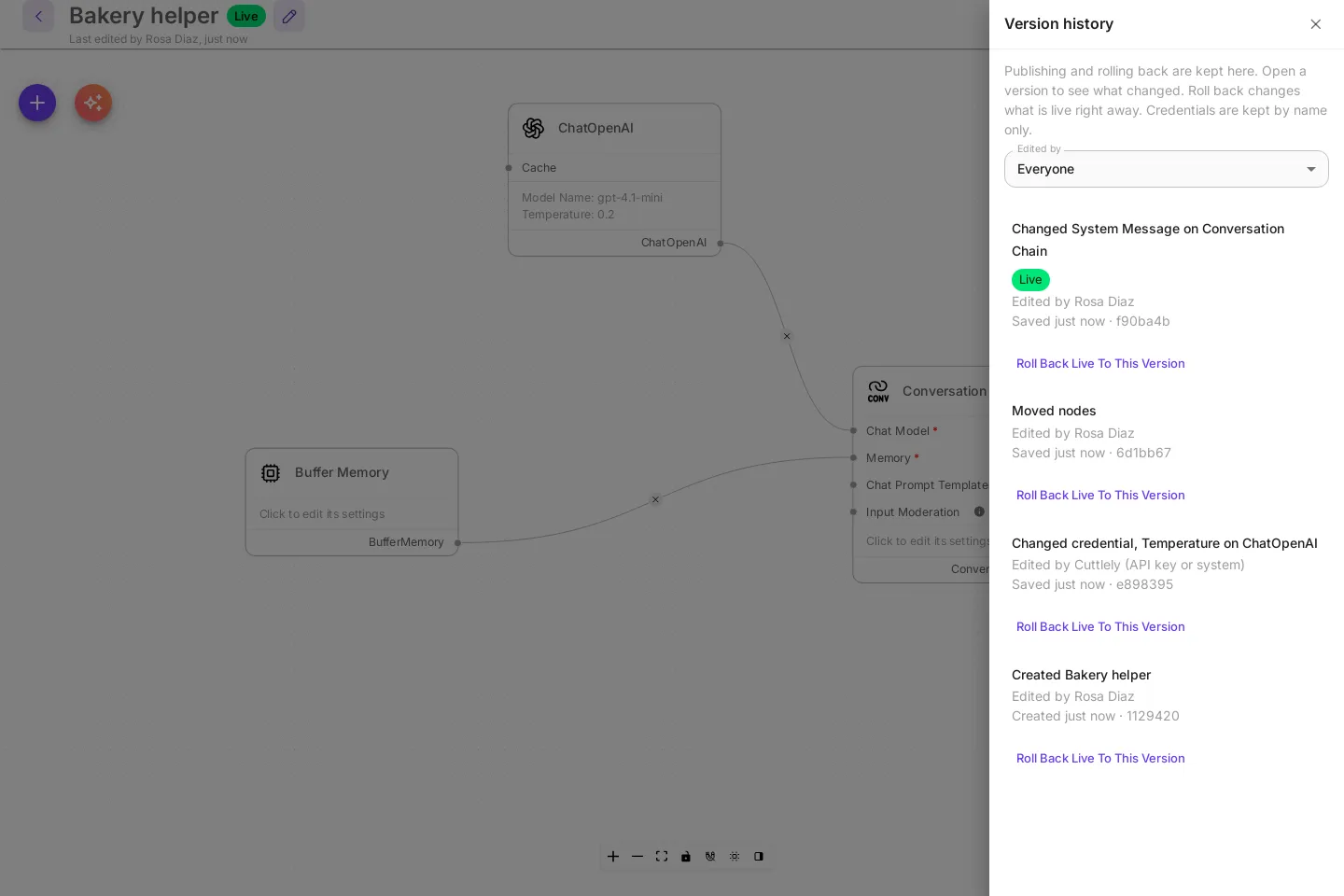Image resolution: width=1344 pixels, height=896 pixels.
Task: Toggle canvas interactivity lock
Action: (x=686, y=856)
